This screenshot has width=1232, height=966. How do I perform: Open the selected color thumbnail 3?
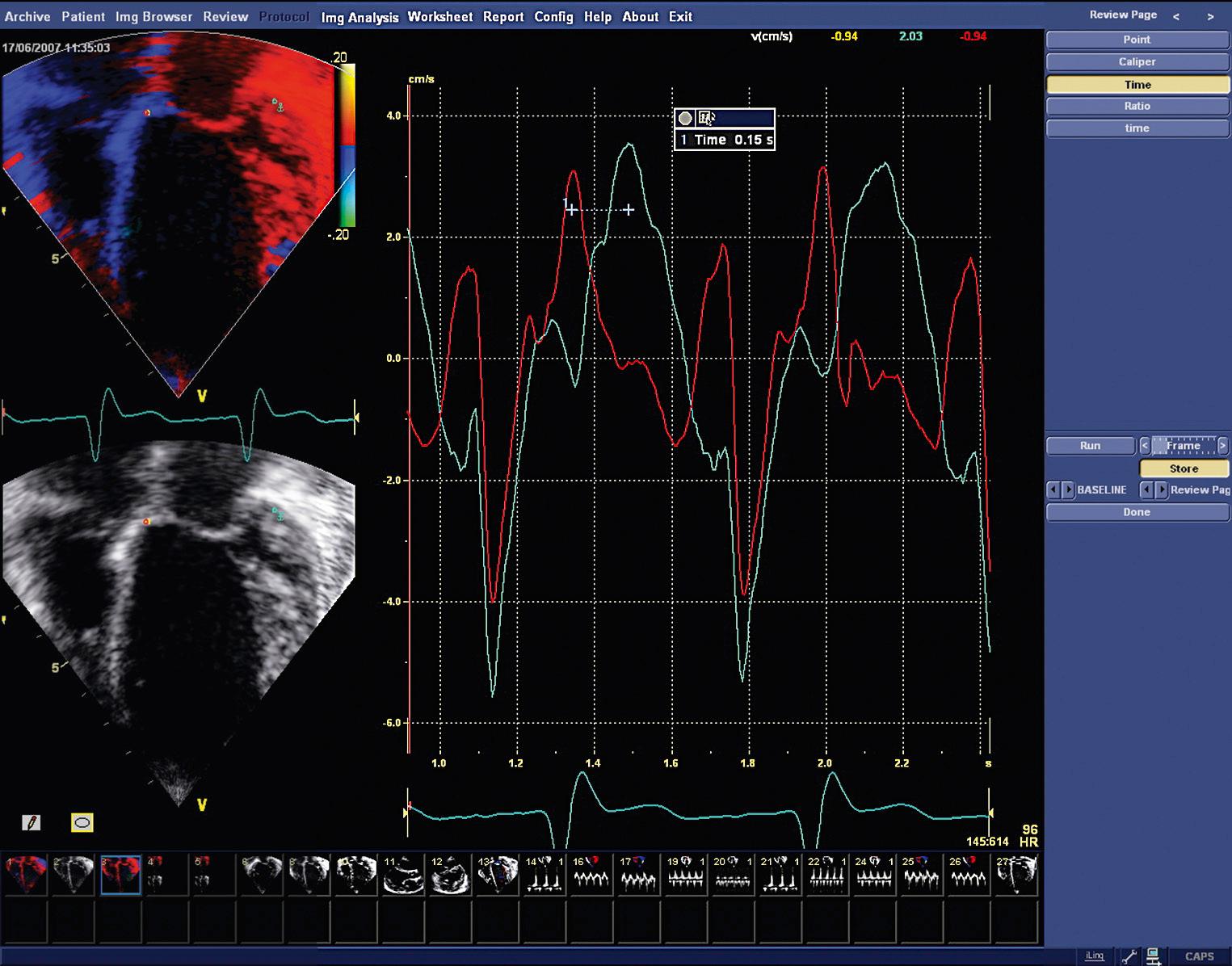121,876
